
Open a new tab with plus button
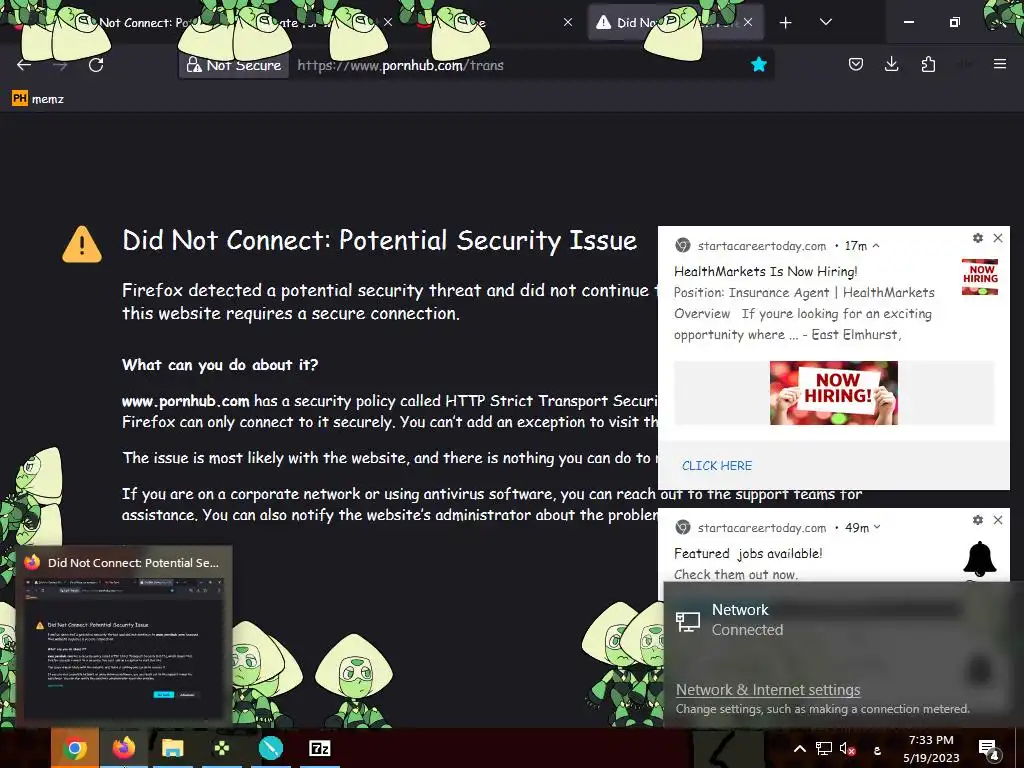(786, 23)
